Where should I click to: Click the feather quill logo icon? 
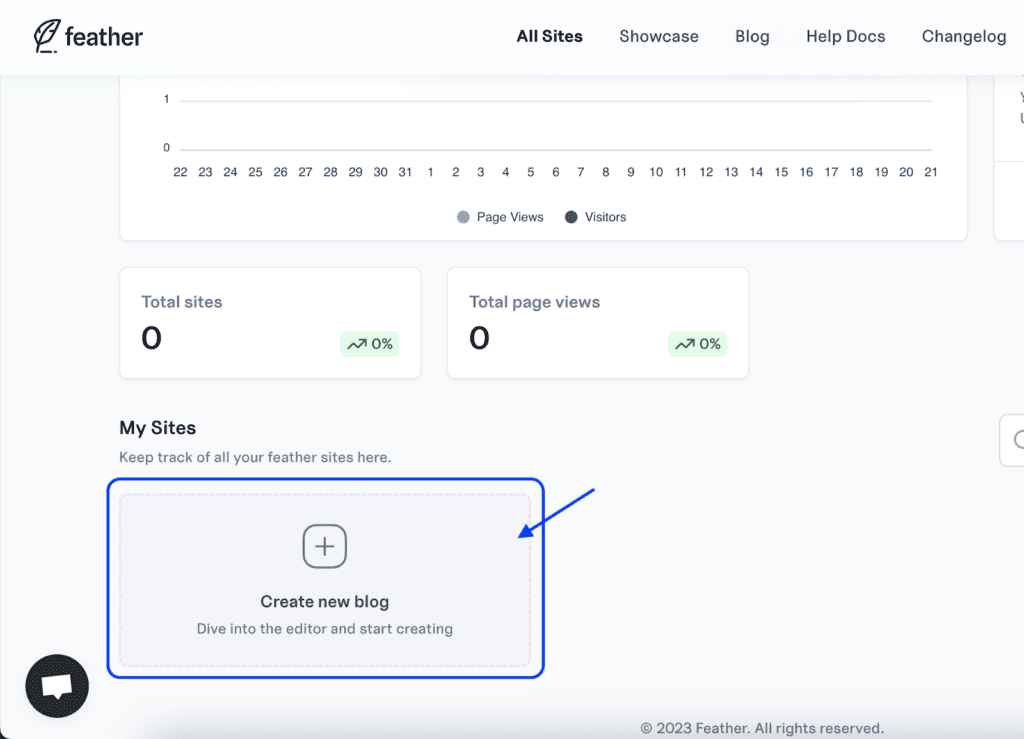[x=46, y=36]
